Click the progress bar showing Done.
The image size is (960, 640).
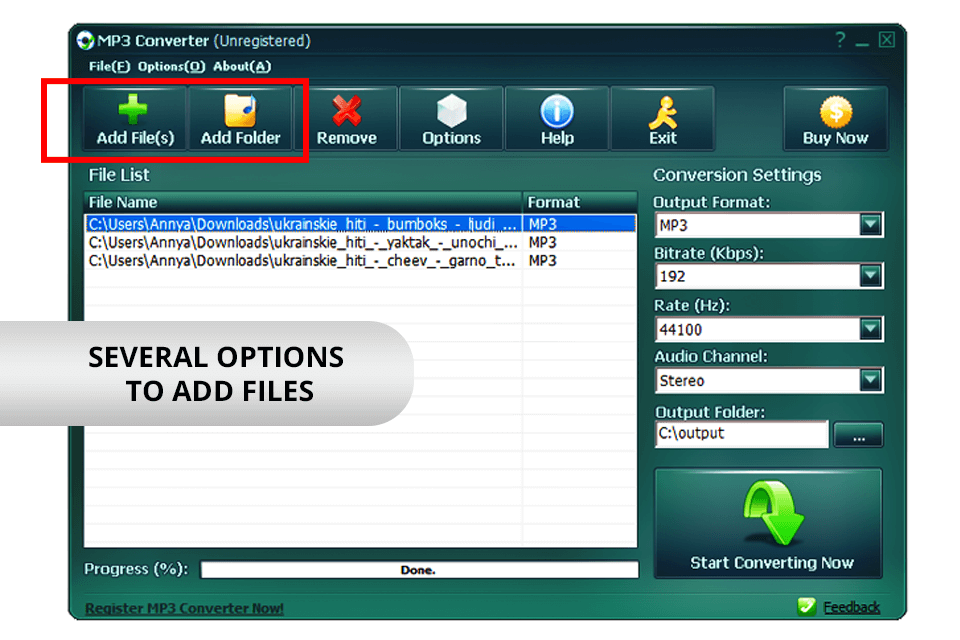pyautogui.click(x=419, y=570)
